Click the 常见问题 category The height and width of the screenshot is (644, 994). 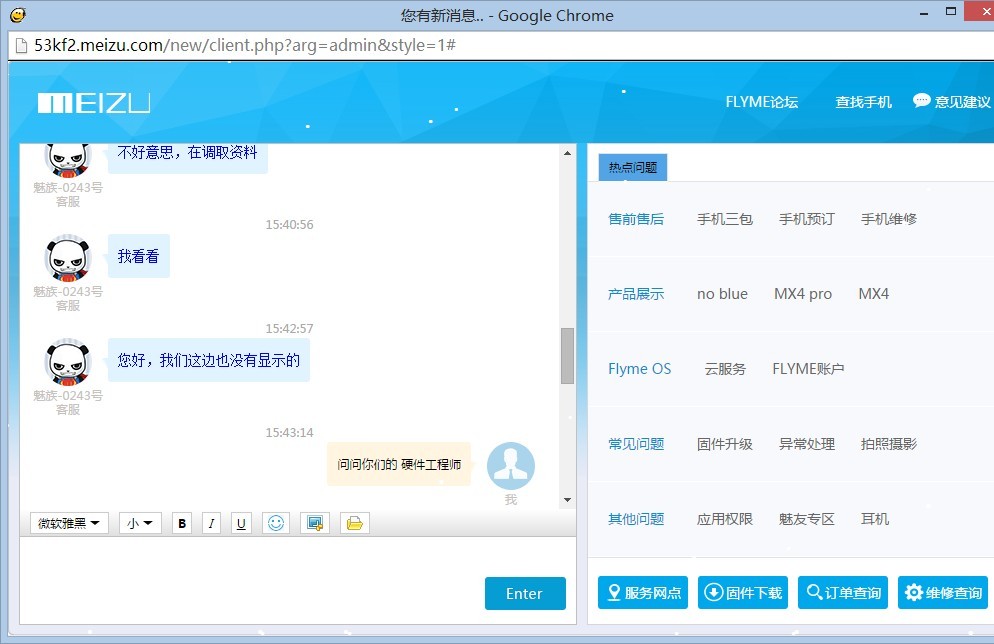tap(636, 444)
